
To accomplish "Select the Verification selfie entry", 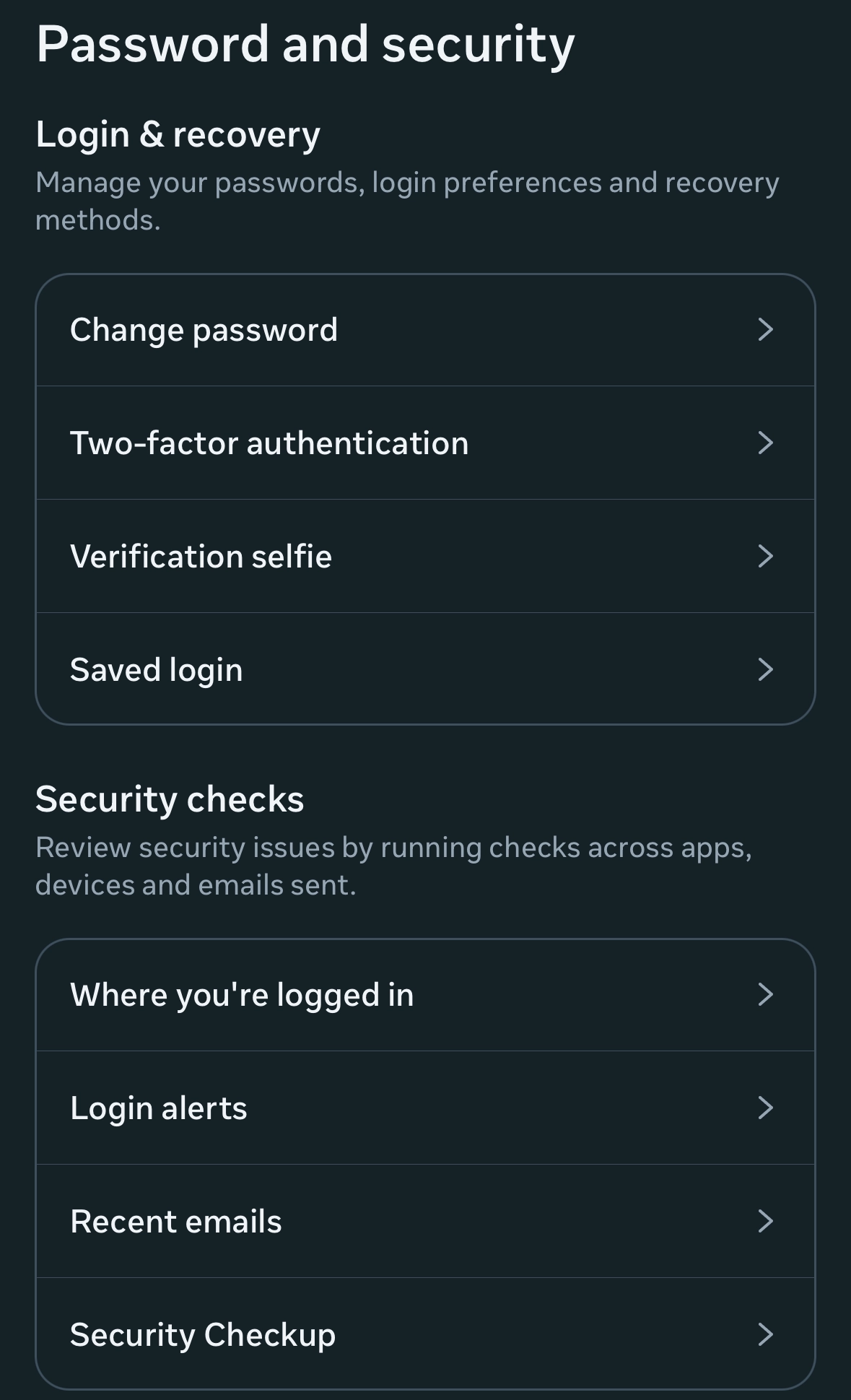I will coord(201,557).
